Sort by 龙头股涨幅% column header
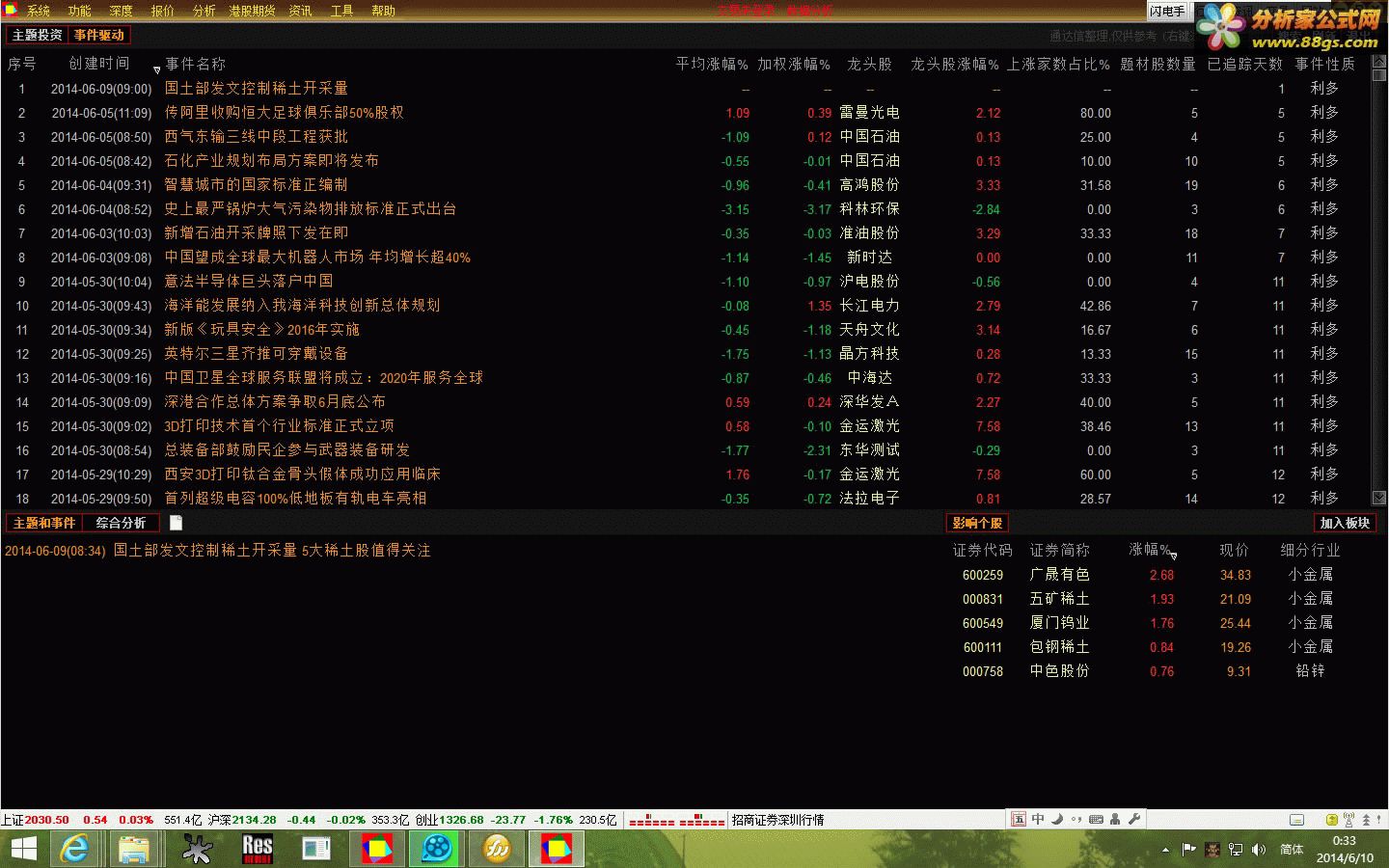The image size is (1389, 868). (x=955, y=64)
